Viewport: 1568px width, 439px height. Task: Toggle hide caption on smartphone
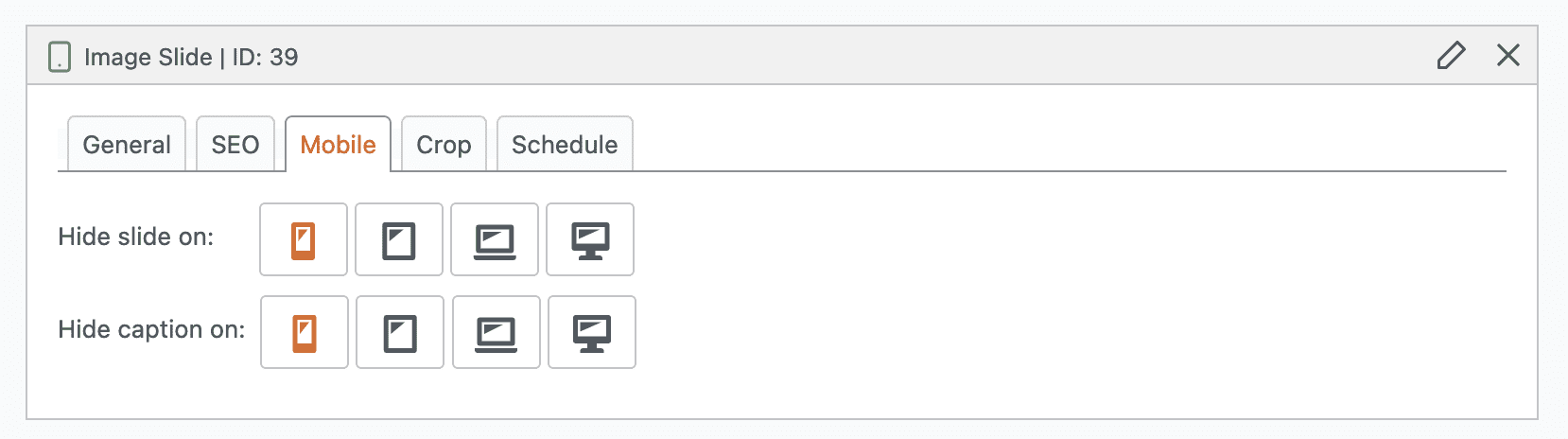coord(305,333)
